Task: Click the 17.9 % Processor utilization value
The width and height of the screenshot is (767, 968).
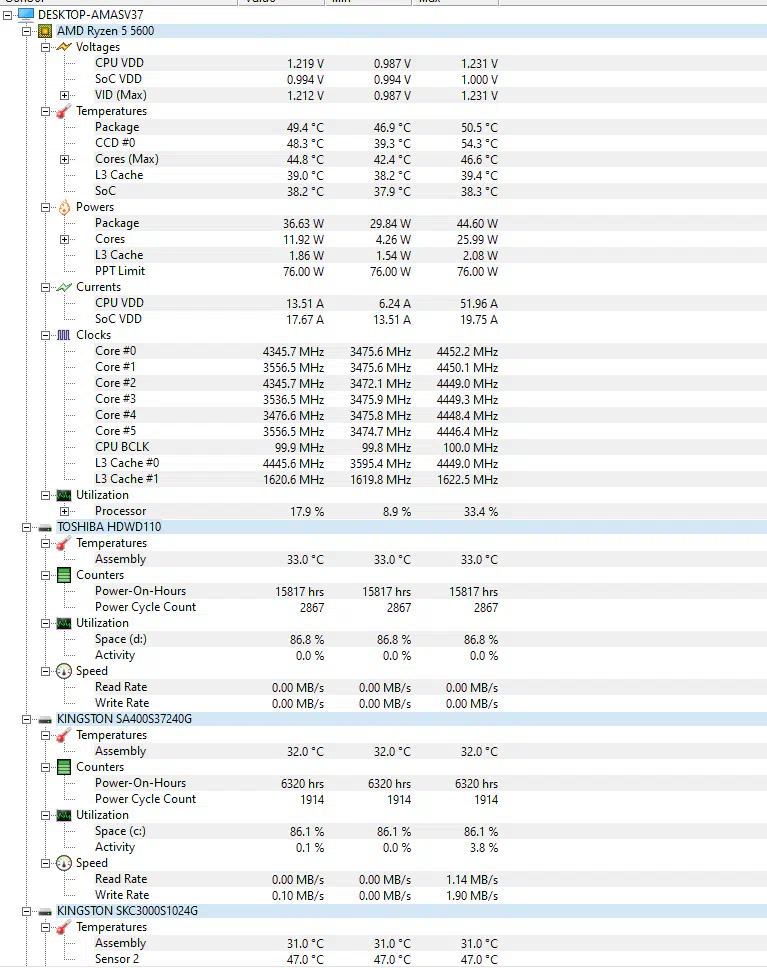Action: coord(307,512)
